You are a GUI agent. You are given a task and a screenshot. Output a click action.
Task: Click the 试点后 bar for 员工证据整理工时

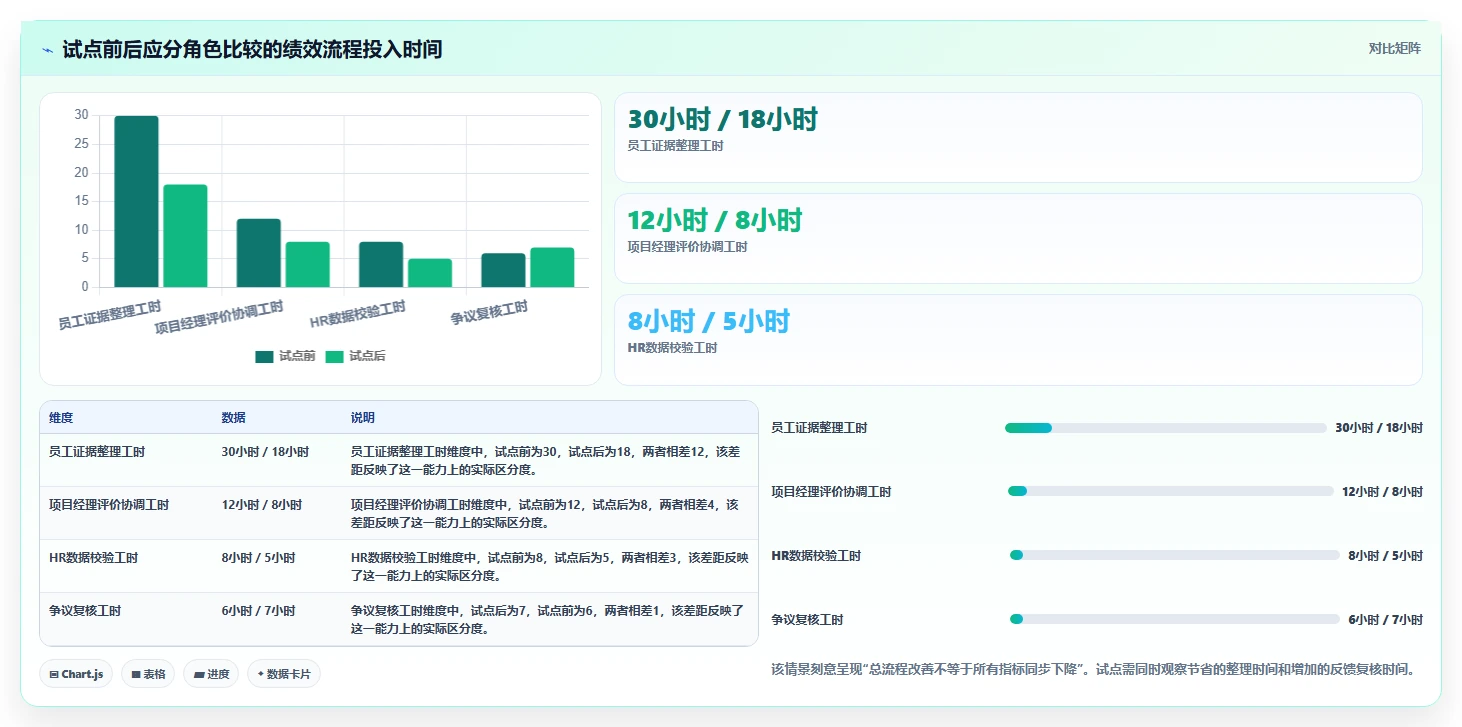(185, 236)
